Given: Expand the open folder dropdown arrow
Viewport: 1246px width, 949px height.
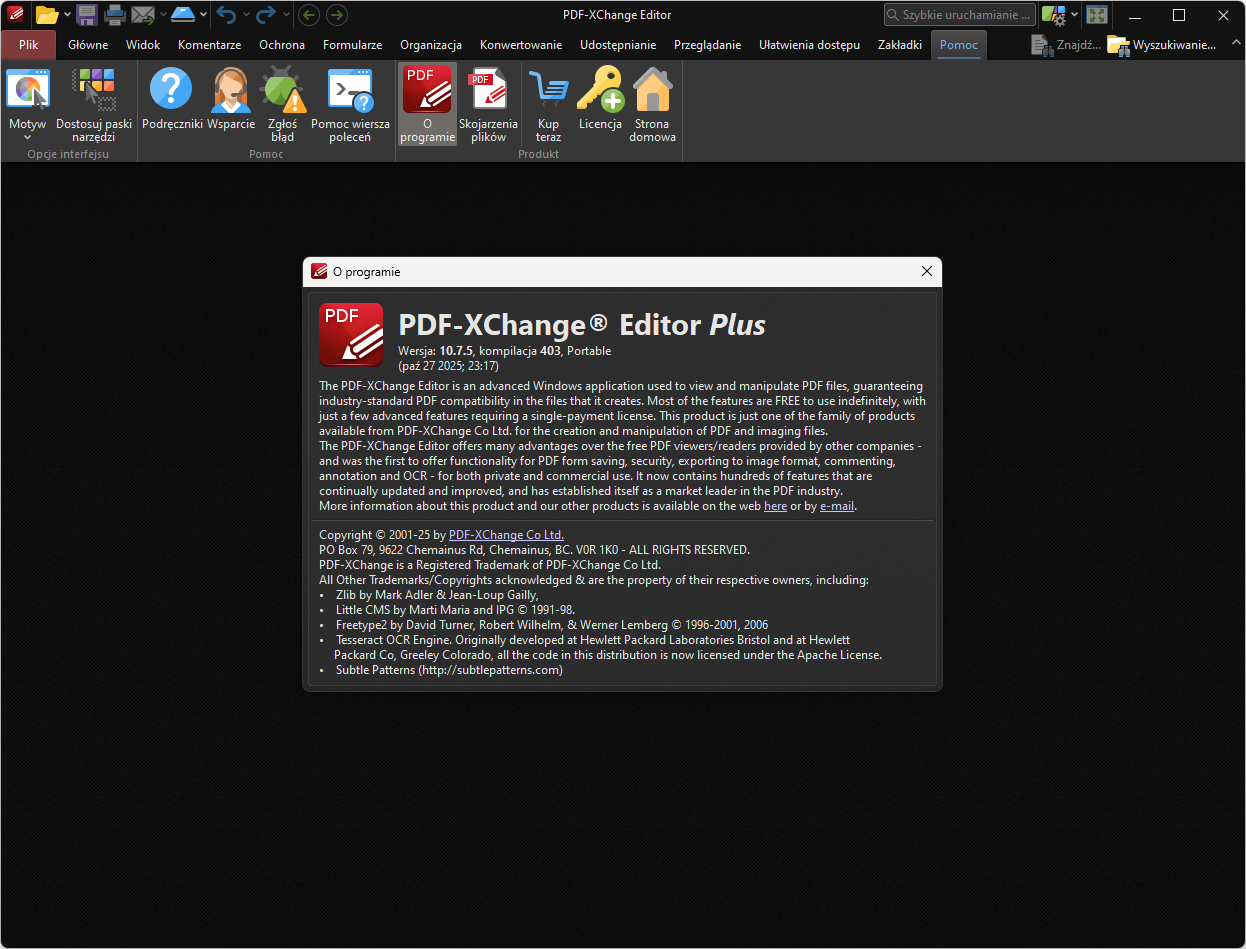Looking at the screenshot, I should click(x=67, y=15).
